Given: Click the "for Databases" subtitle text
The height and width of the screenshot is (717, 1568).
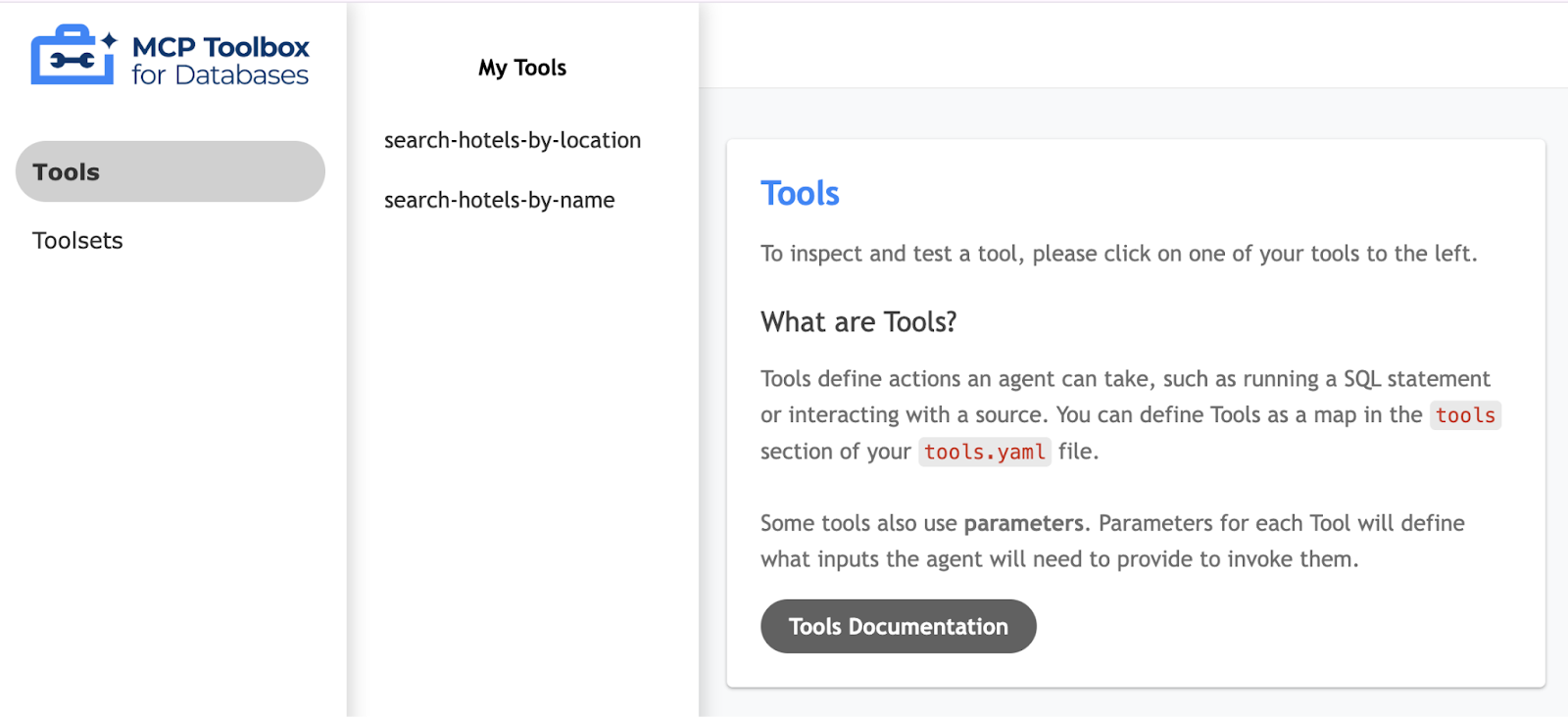Looking at the screenshot, I should point(220,75).
